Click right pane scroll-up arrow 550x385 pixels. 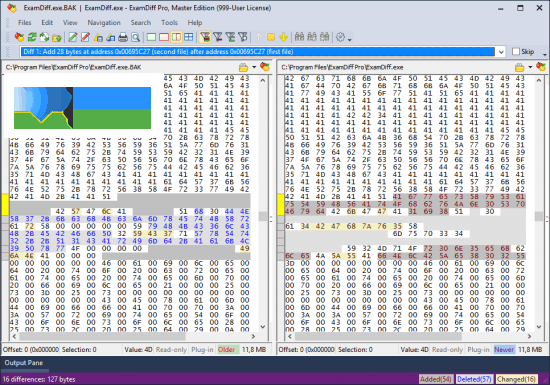click(x=539, y=80)
